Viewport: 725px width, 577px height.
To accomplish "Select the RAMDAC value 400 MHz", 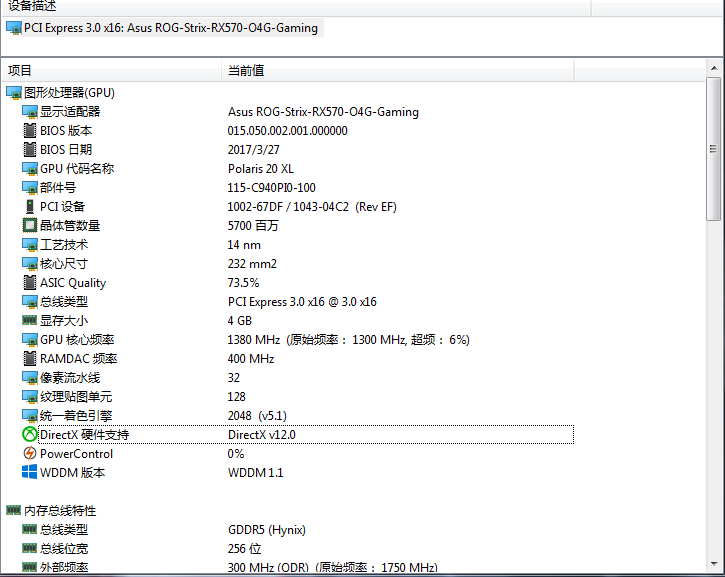I will [251, 359].
